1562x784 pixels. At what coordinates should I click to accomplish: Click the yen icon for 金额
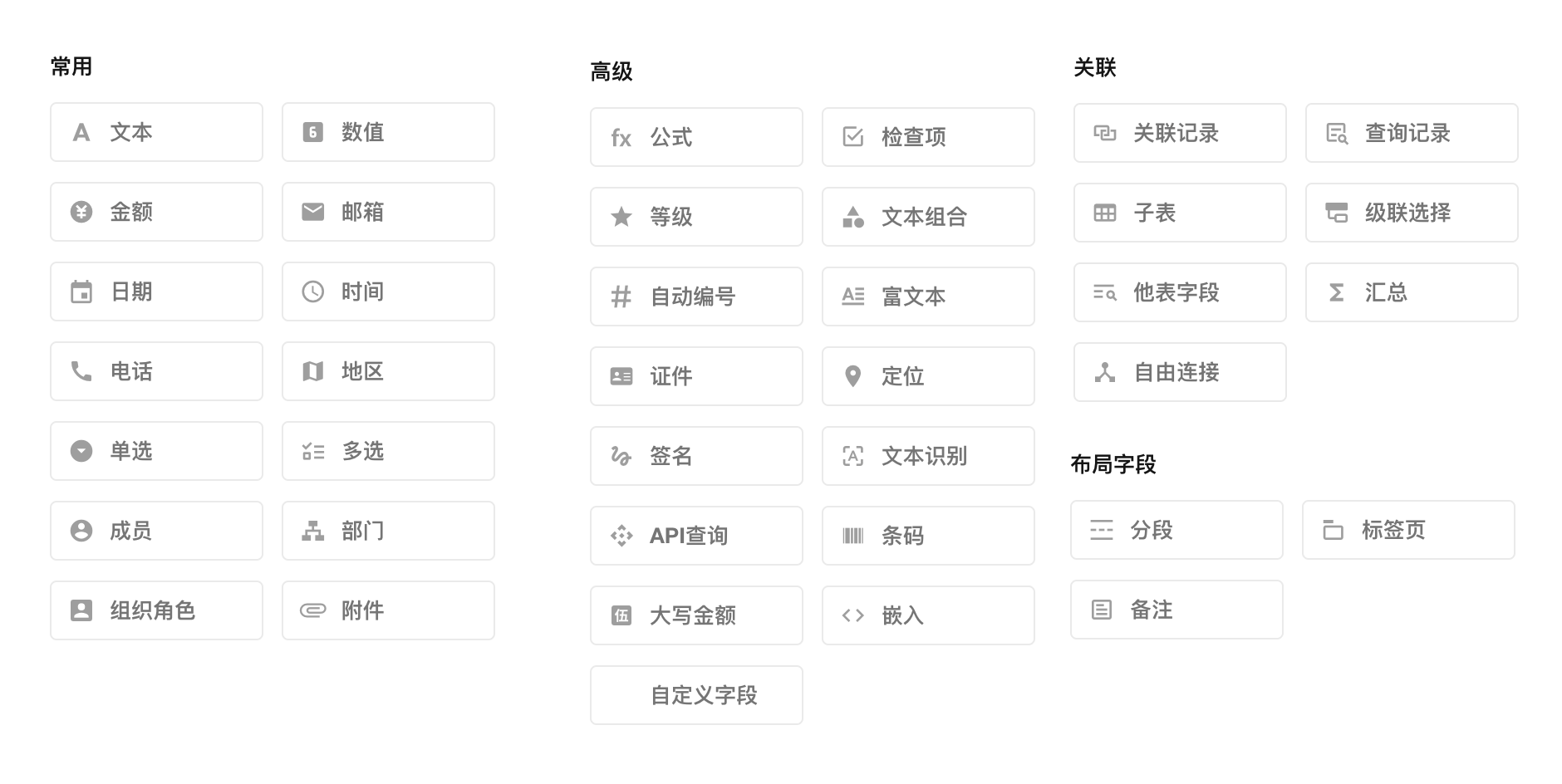[x=81, y=212]
